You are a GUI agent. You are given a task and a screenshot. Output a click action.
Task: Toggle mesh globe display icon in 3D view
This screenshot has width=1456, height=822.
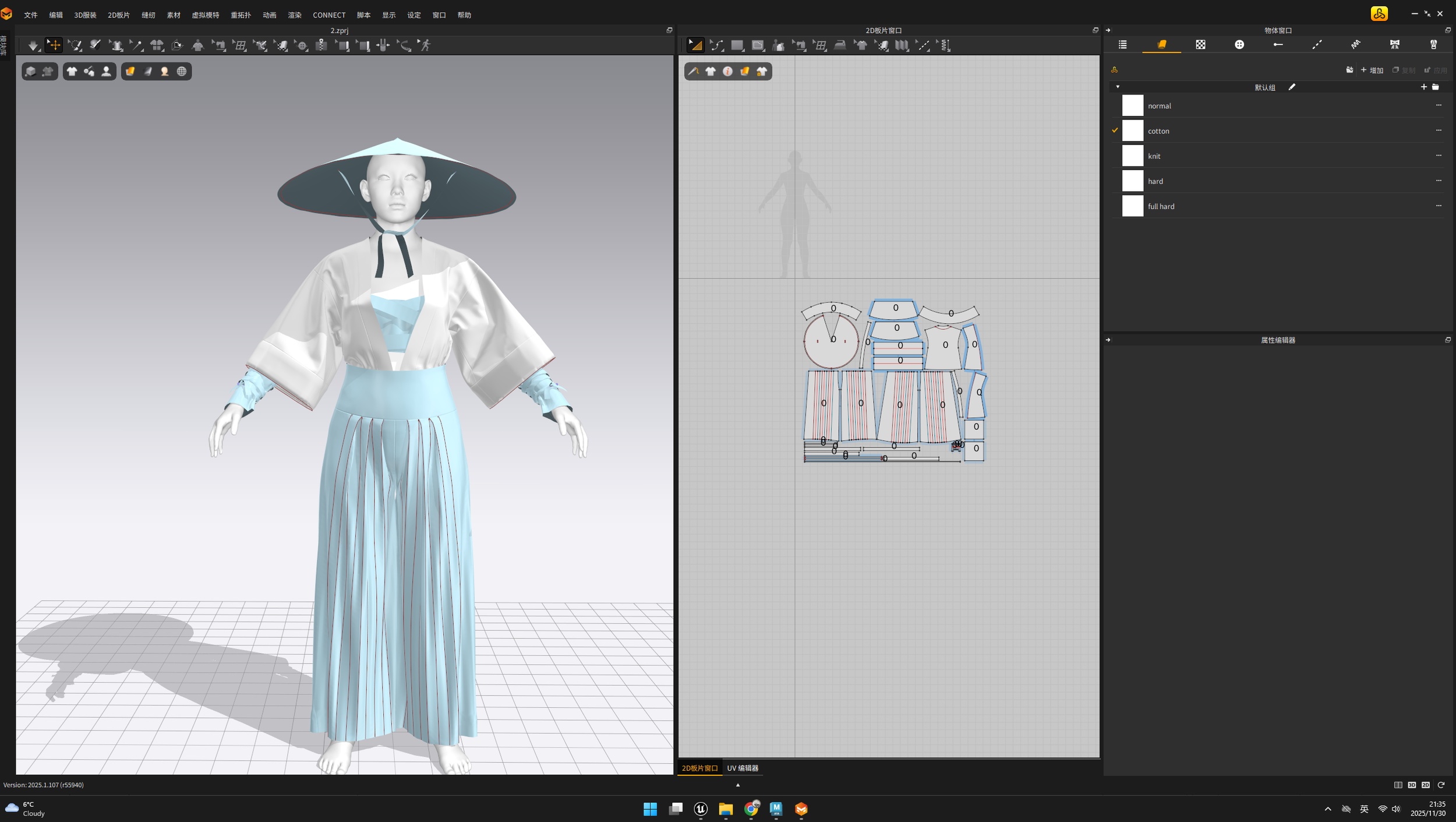[x=182, y=71]
